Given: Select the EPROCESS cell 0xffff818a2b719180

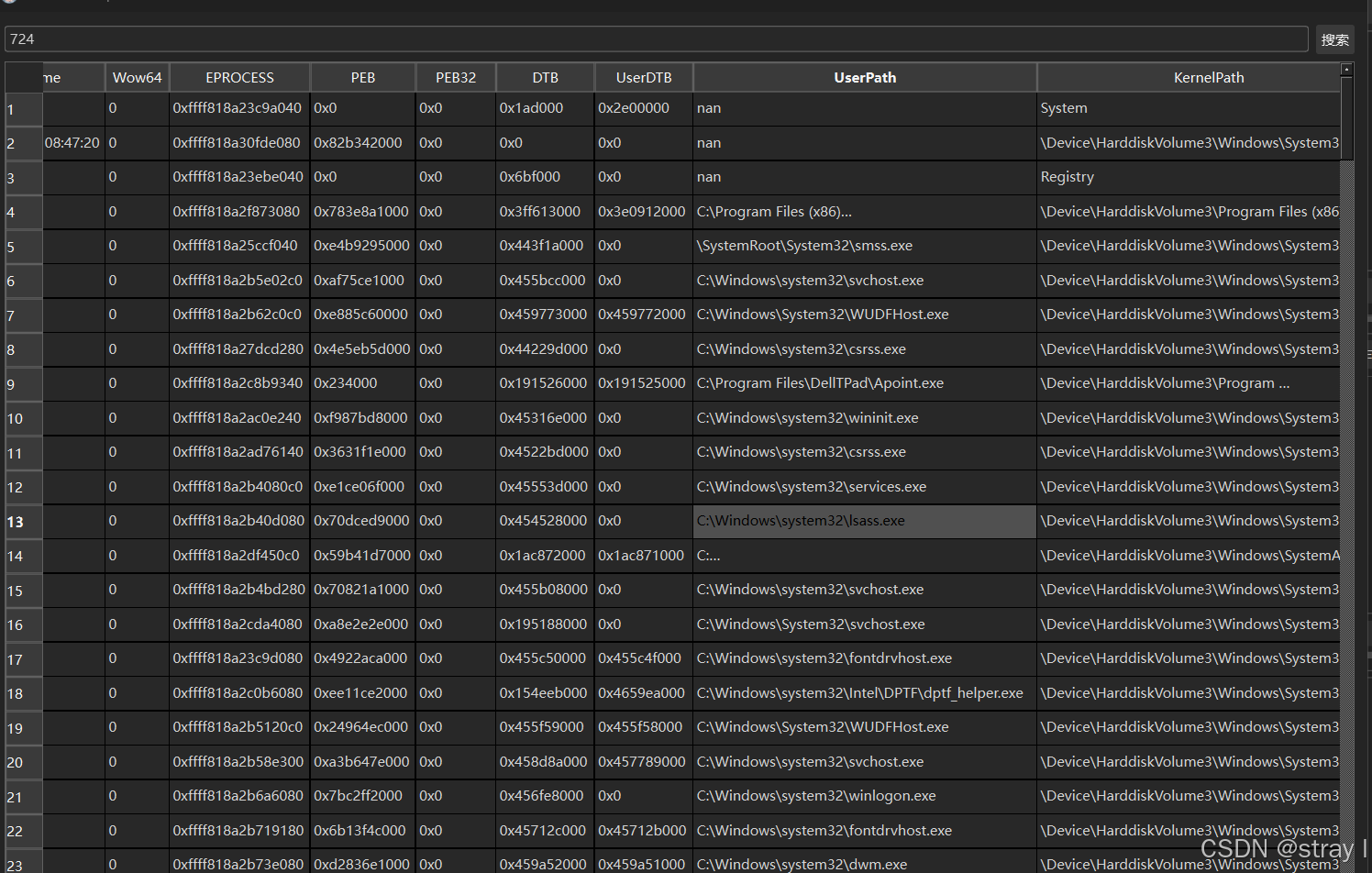Looking at the screenshot, I should coord(239,831).
